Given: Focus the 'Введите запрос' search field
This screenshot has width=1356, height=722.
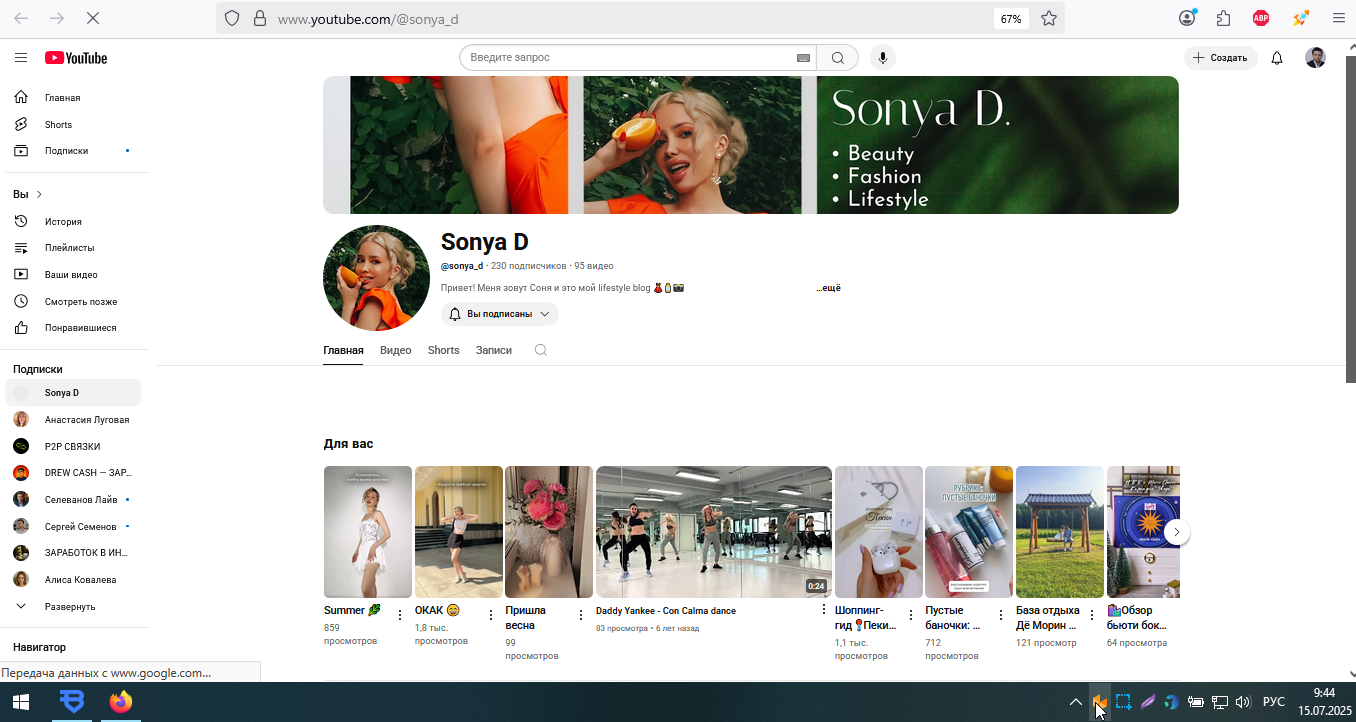Looking at the screenshot, I should tap(630, 58).
